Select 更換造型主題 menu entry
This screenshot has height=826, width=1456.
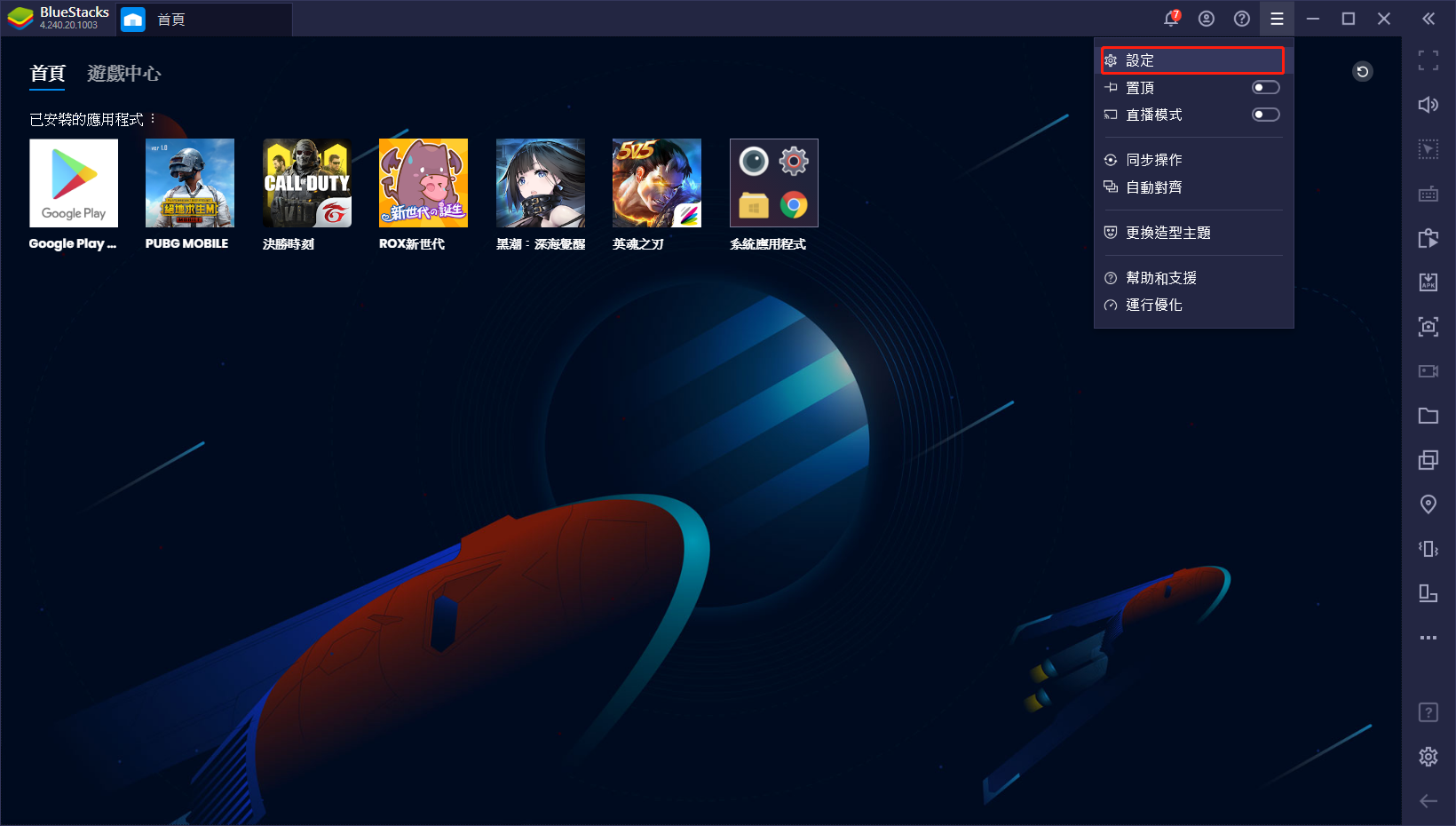[1192, 233]
